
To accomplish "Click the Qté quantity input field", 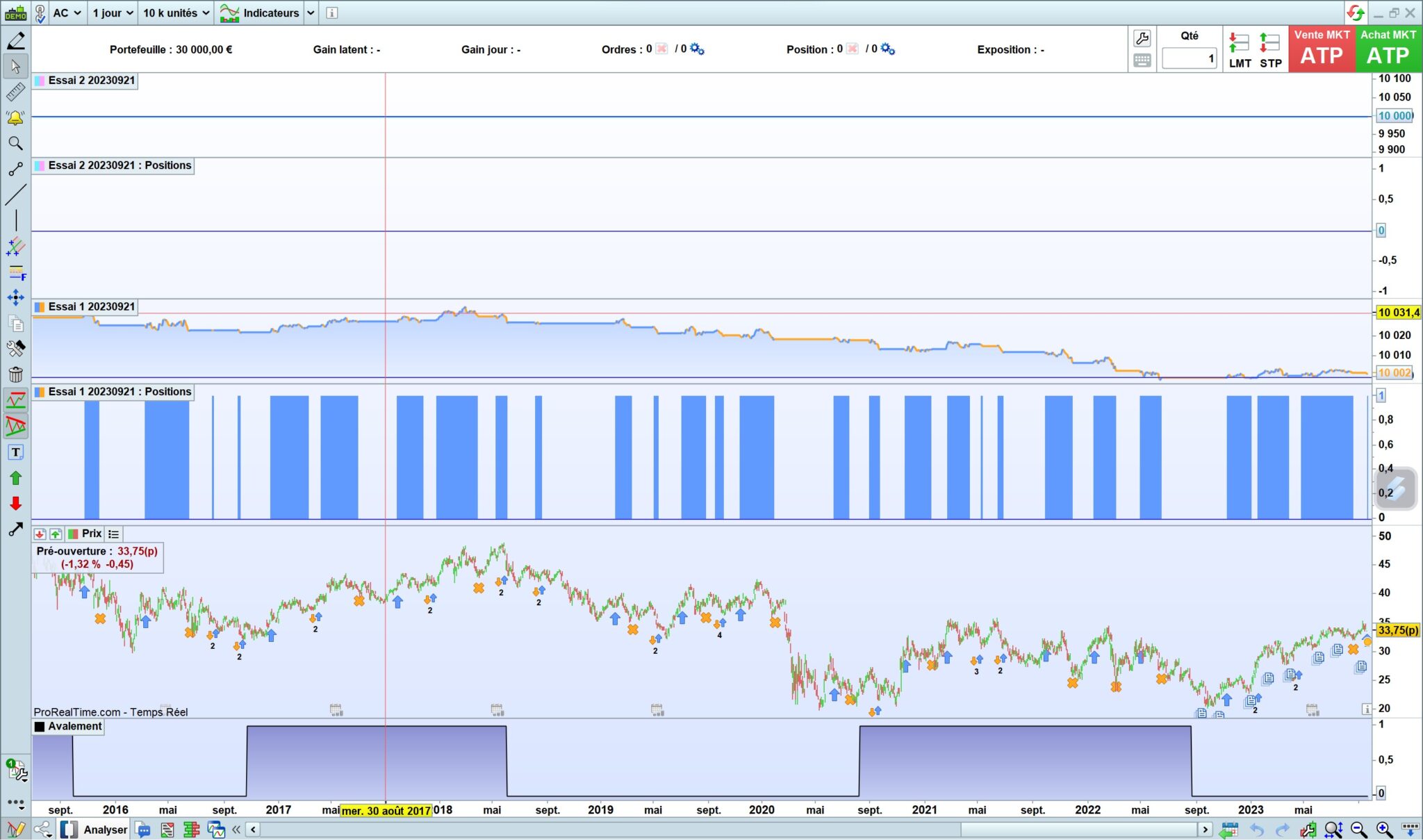I will (1189, 58).
